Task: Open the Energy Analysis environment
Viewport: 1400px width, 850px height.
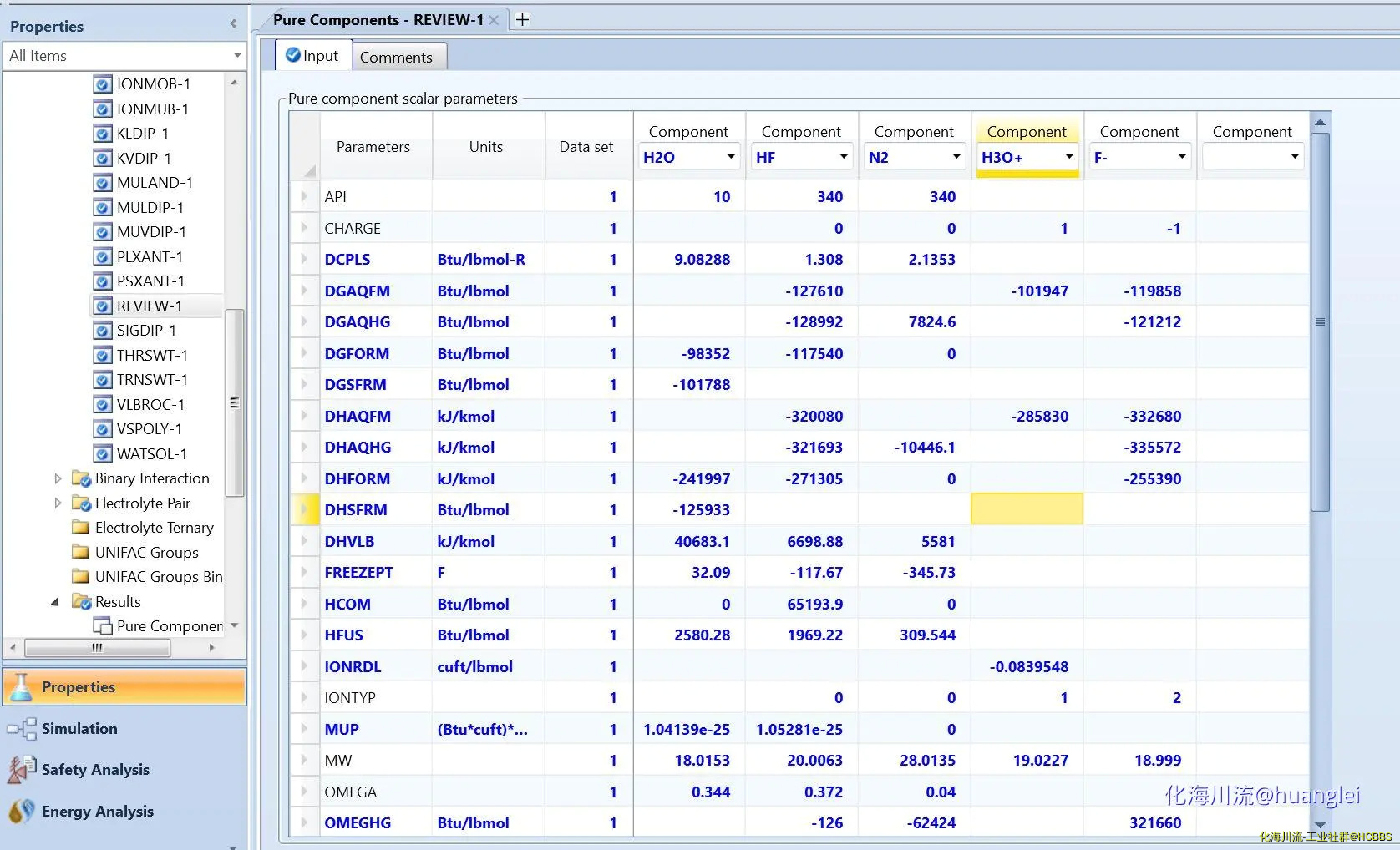Action: click(124, 812)
